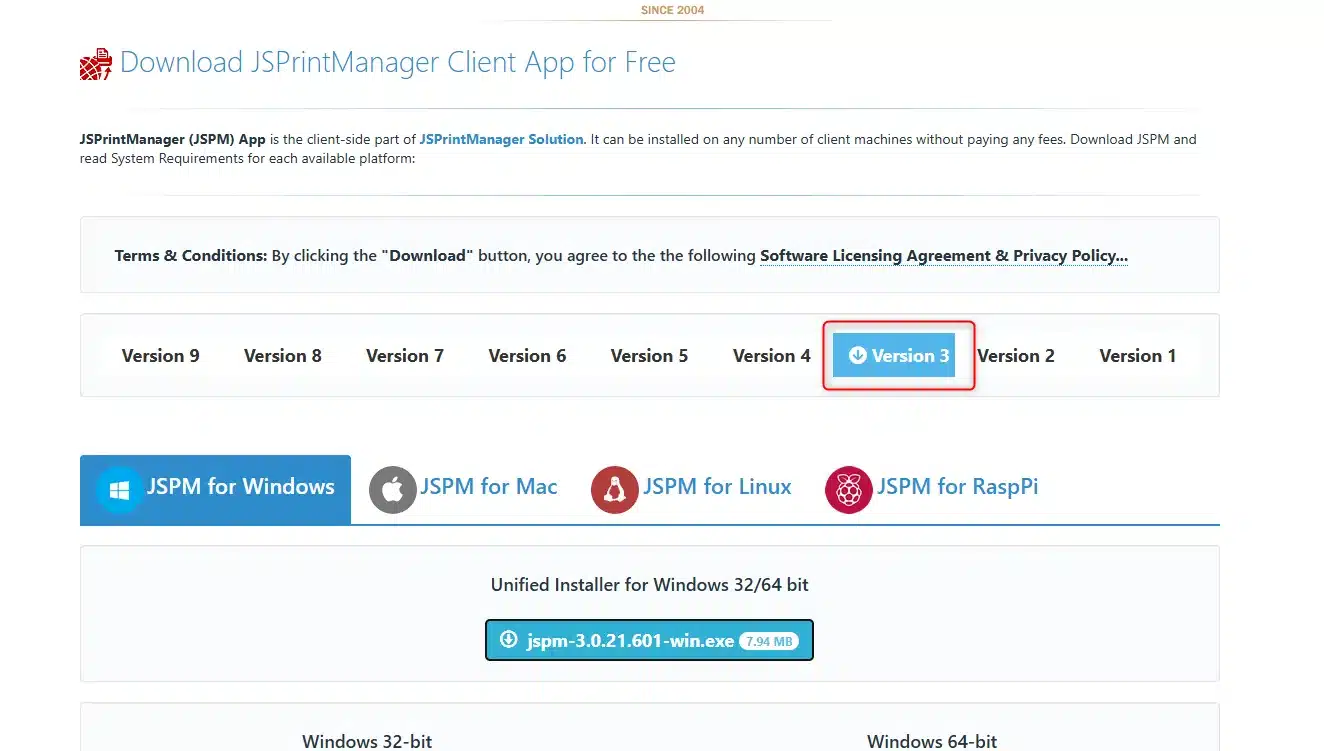The image size is (1324, 751).
Task: Click the 'SINCE 2004' text
Action: point(672,10)
